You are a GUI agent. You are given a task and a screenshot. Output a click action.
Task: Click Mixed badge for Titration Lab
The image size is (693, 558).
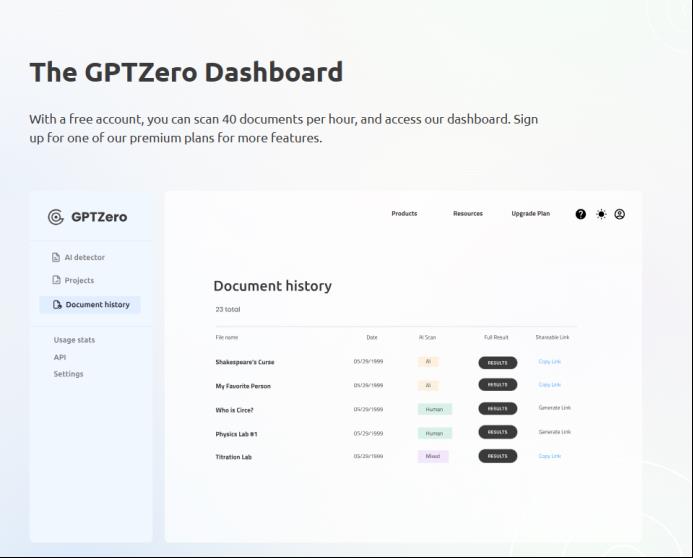click(433, 456)
